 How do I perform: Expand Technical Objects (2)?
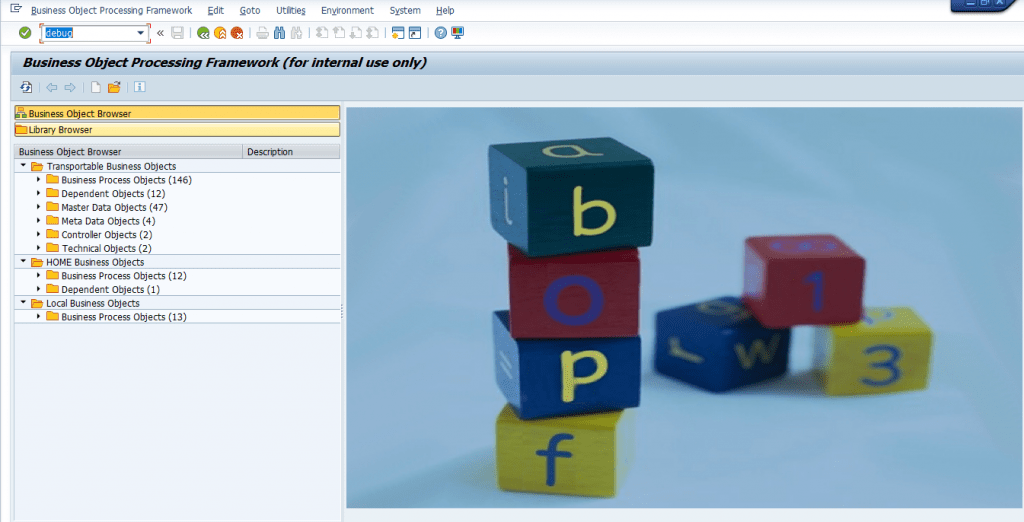[39, 248]
